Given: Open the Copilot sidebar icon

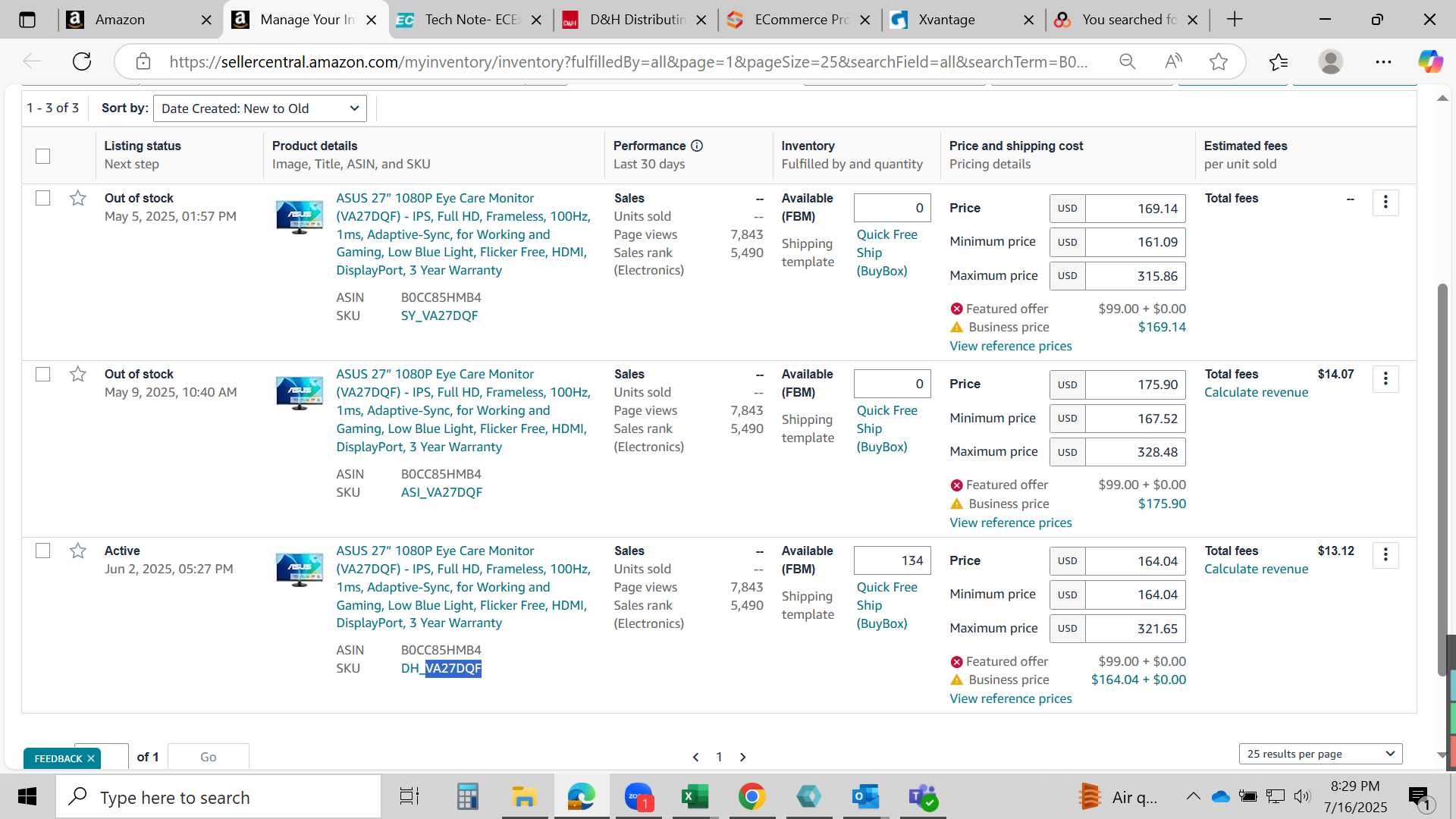Looking at the screenshot, I should [1430, 61].
